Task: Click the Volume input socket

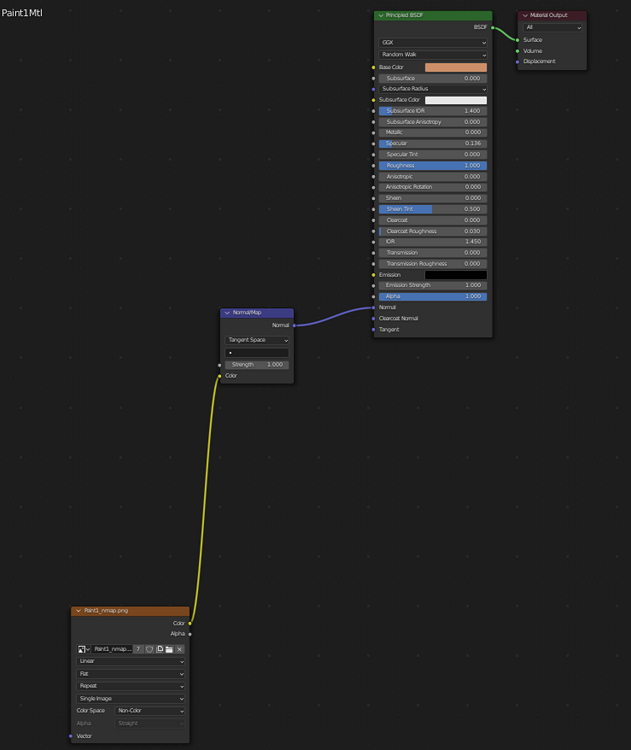Action: [x=518, y=51]
